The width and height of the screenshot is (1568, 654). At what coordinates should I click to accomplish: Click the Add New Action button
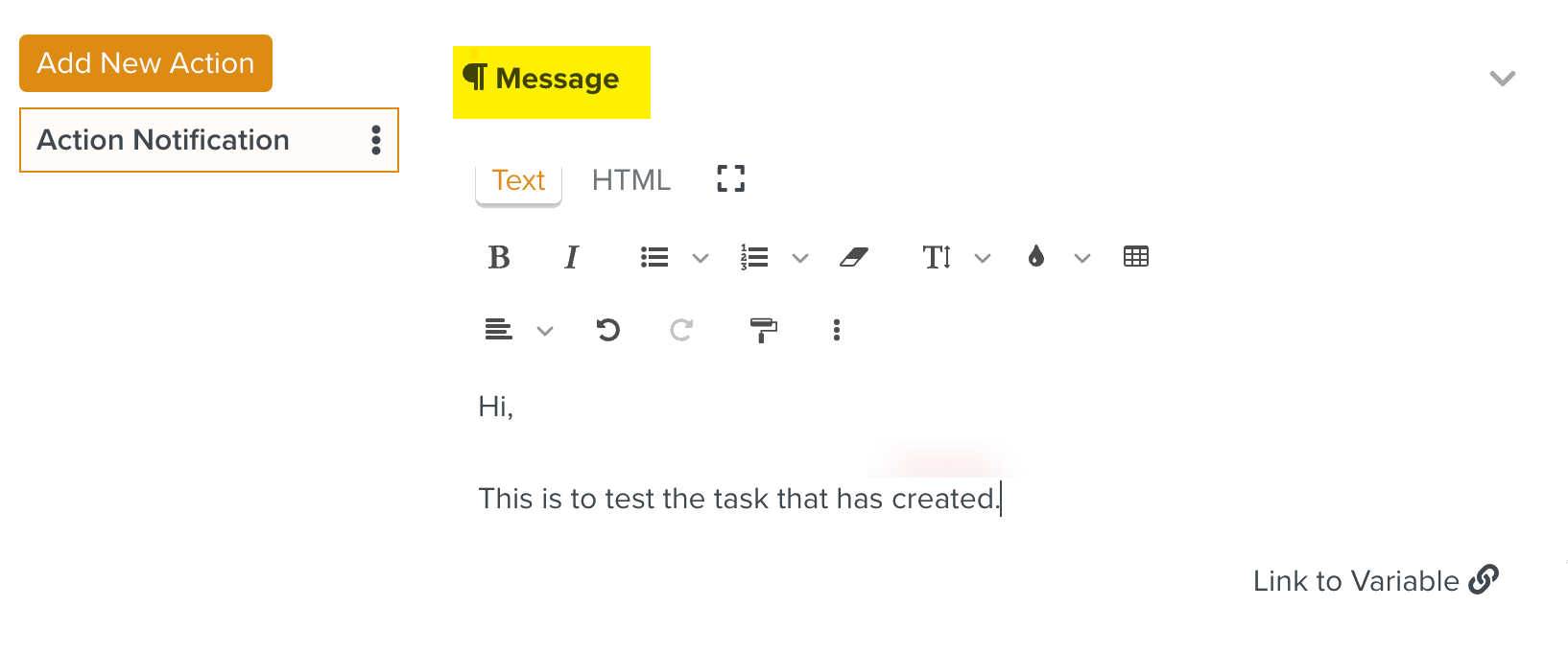click(145, 62)
